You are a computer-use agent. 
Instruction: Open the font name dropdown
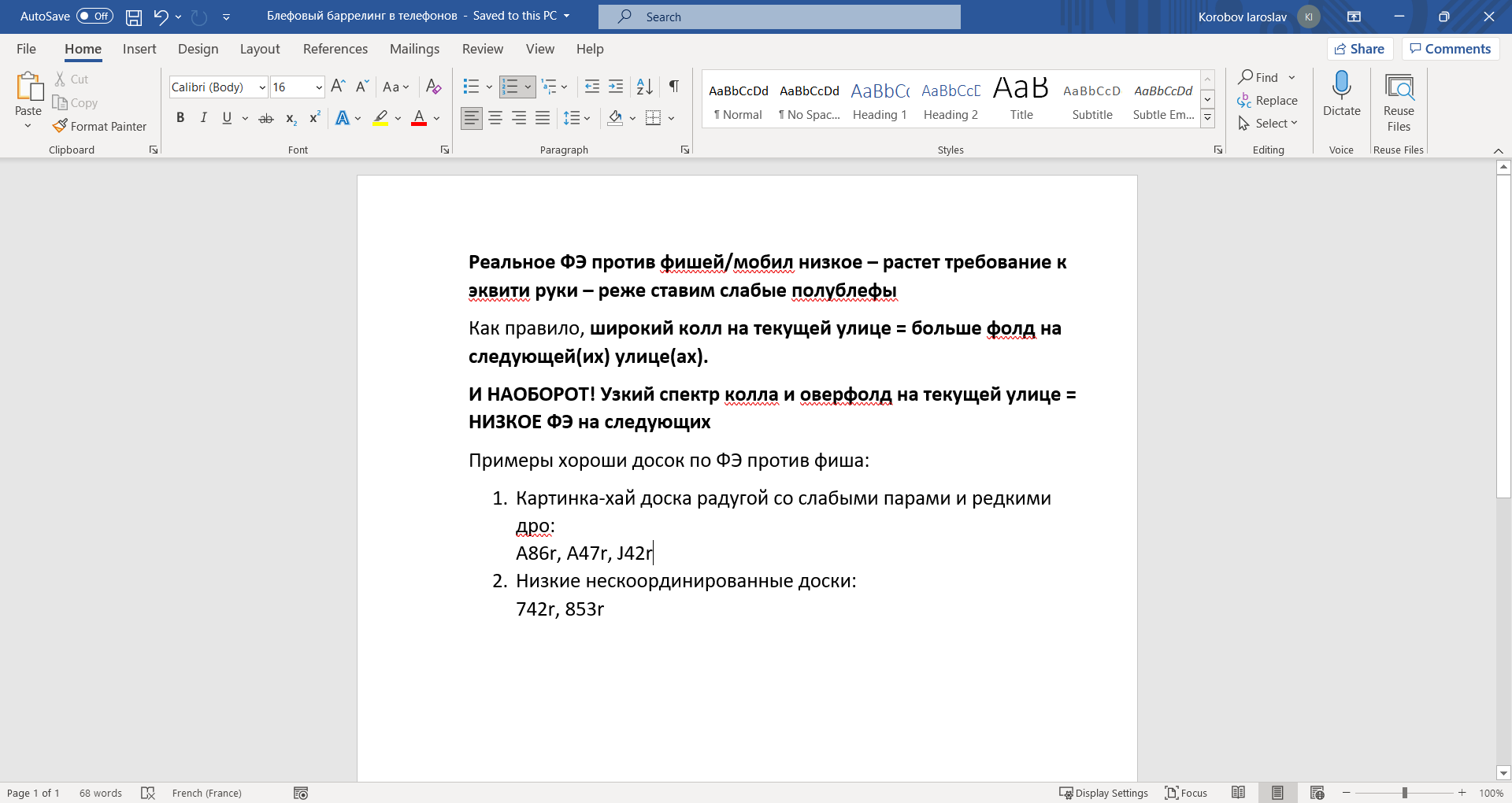[262, 87]
